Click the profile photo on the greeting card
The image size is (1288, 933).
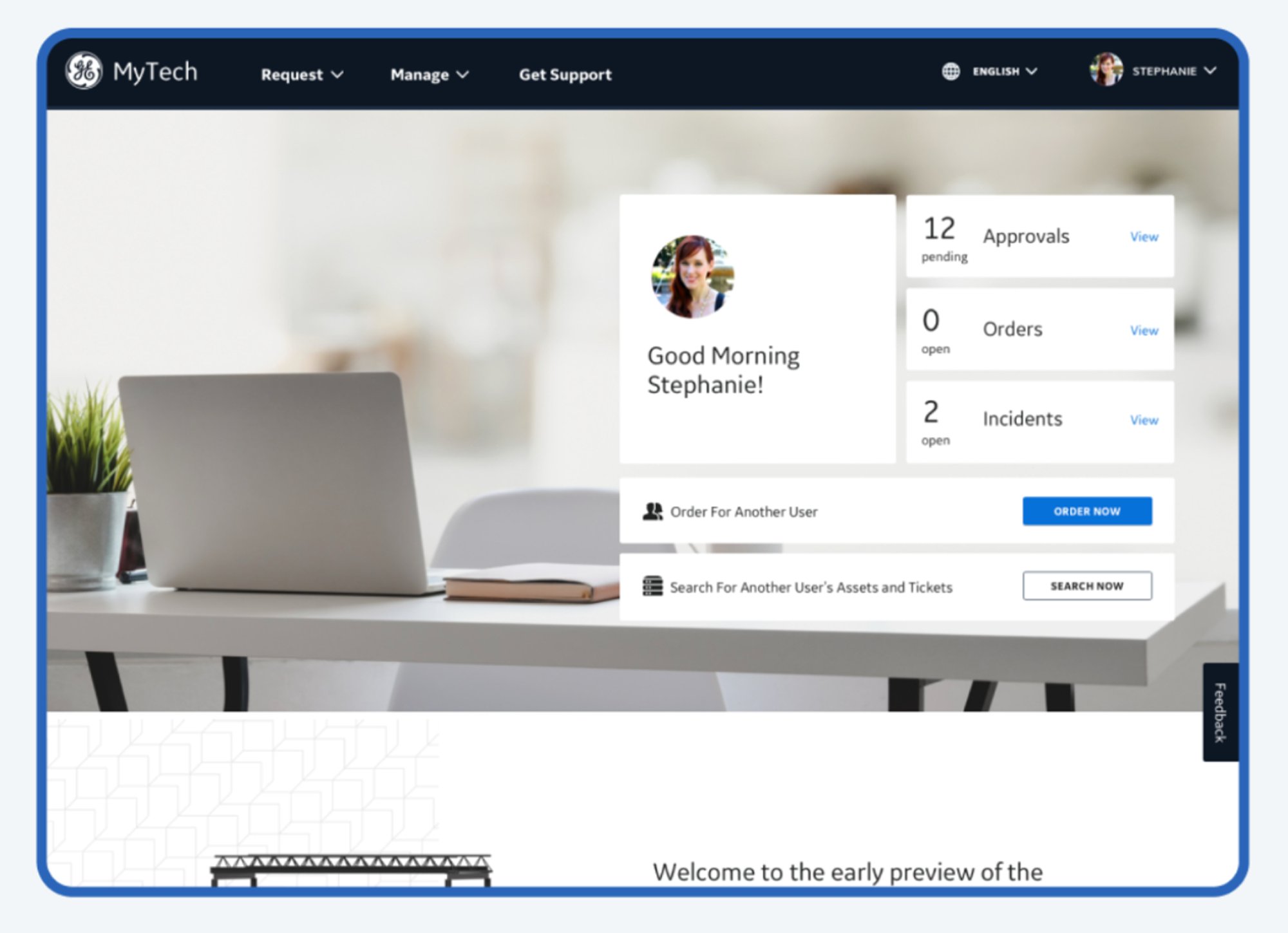[692, 278]
